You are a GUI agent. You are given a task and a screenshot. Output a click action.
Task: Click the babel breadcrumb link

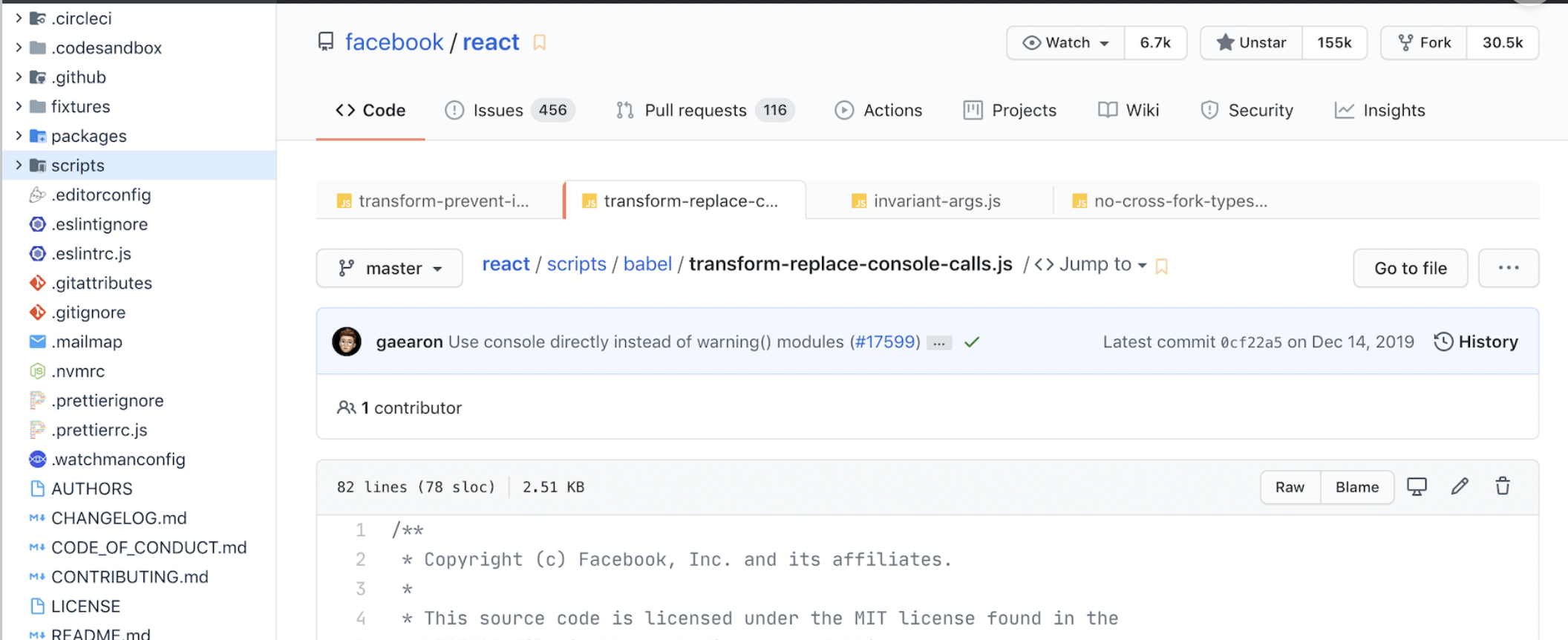[647, 264]
